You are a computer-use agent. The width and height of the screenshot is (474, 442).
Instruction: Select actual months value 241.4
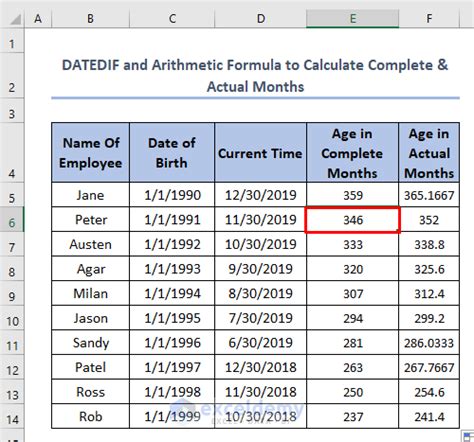[429, 416]
